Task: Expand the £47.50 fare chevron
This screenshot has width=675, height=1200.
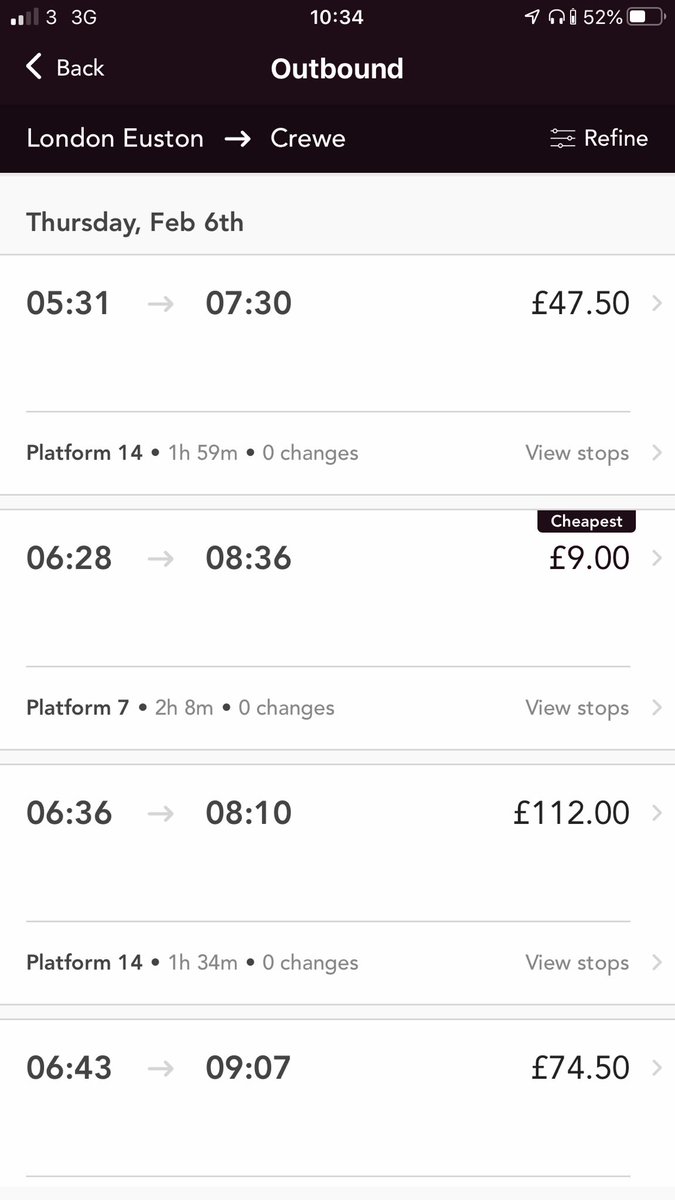Action: 657,303
